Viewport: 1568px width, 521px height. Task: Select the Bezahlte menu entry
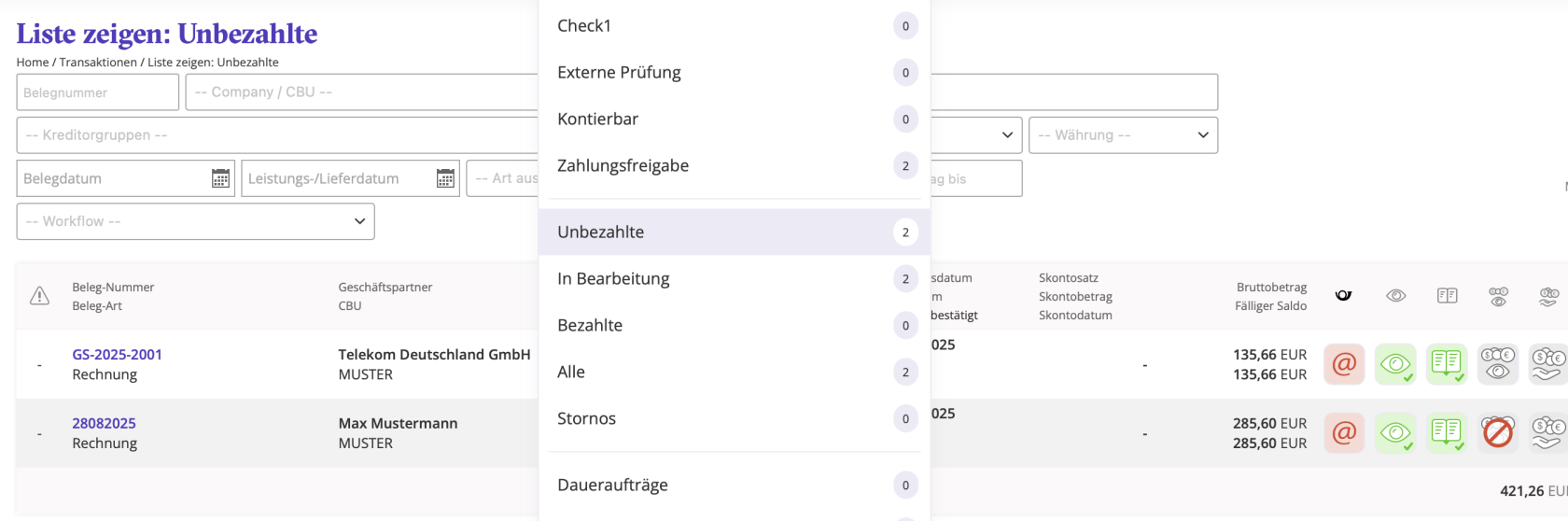pyautogui.click(x=590, y=326)
